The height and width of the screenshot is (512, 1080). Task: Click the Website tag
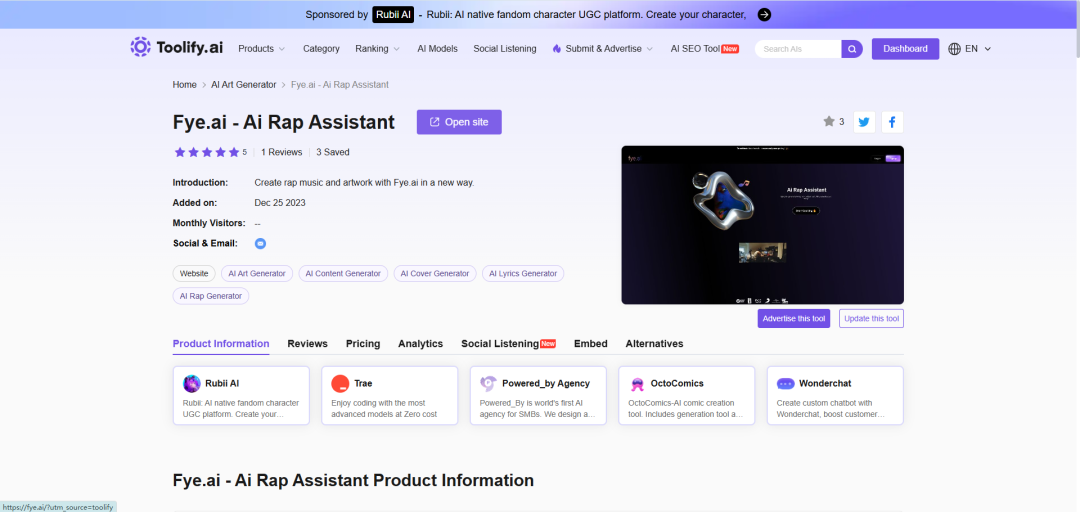194,274
